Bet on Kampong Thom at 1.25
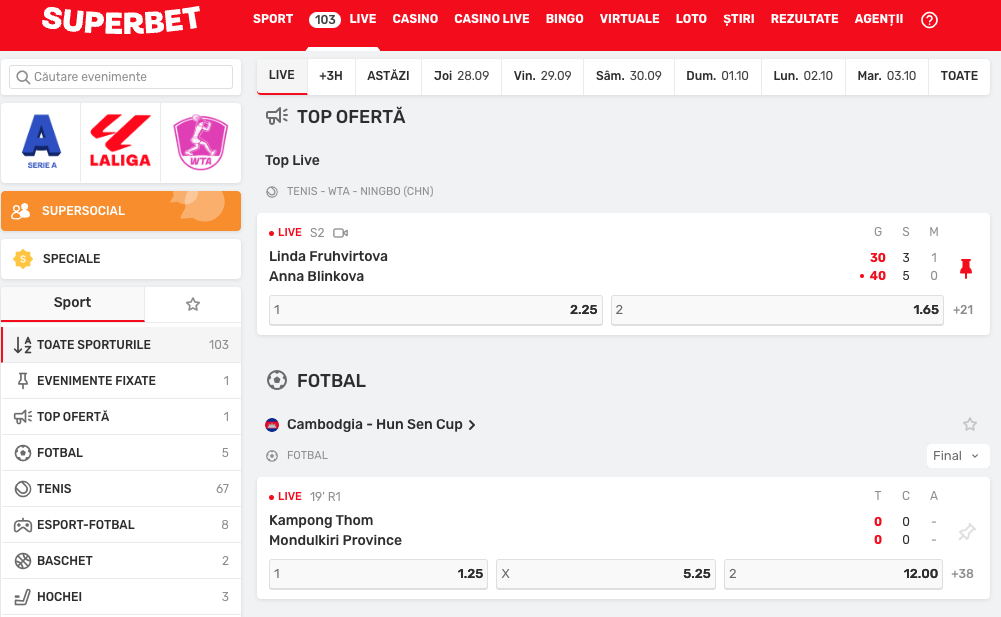The image size is (1001, 617). (378, 574)
